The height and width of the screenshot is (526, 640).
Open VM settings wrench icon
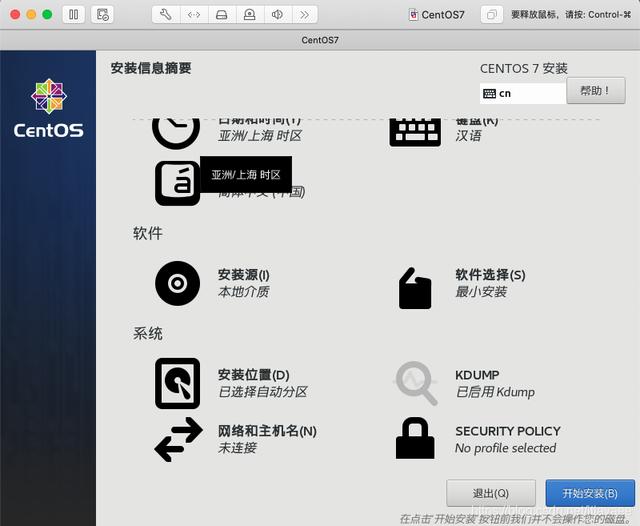tap(165, 15)
